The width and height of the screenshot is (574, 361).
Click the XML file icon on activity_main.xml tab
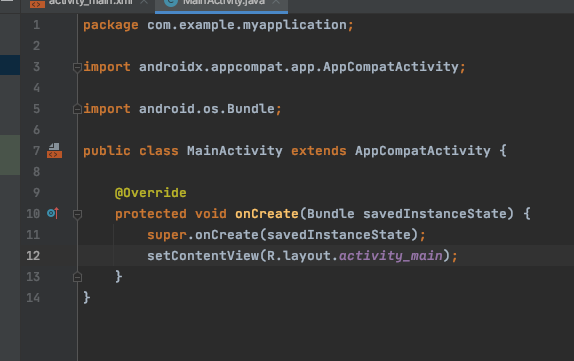coord(37,4)
